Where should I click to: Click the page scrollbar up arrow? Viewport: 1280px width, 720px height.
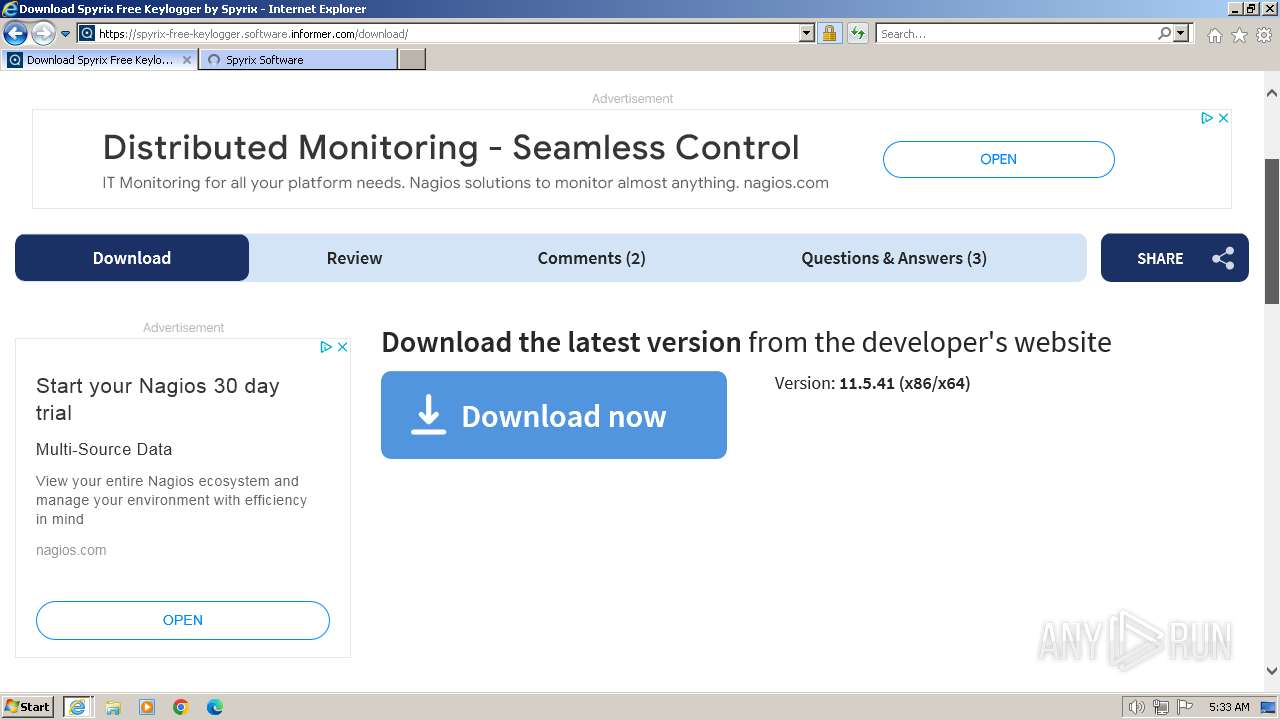(1272, 93)
